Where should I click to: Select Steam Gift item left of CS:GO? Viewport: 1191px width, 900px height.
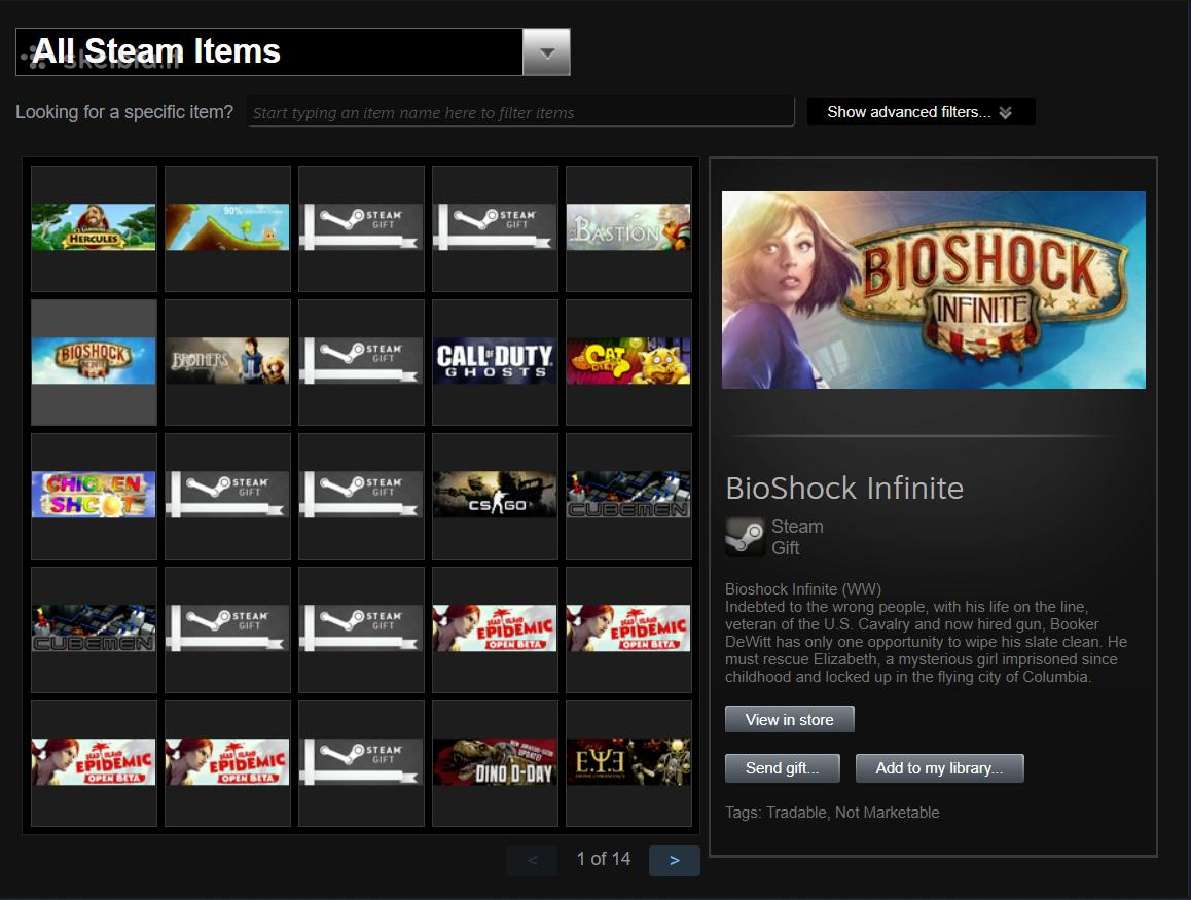(361, 495)
